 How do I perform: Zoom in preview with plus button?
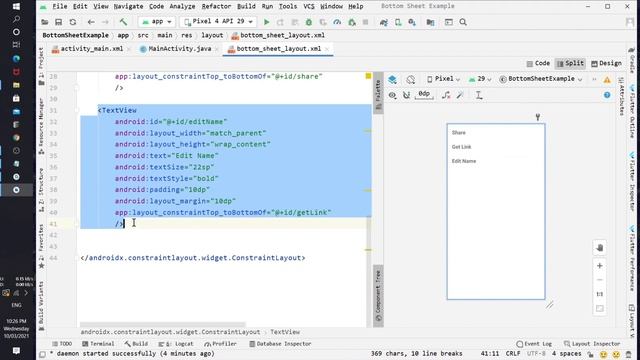[600, 266]
